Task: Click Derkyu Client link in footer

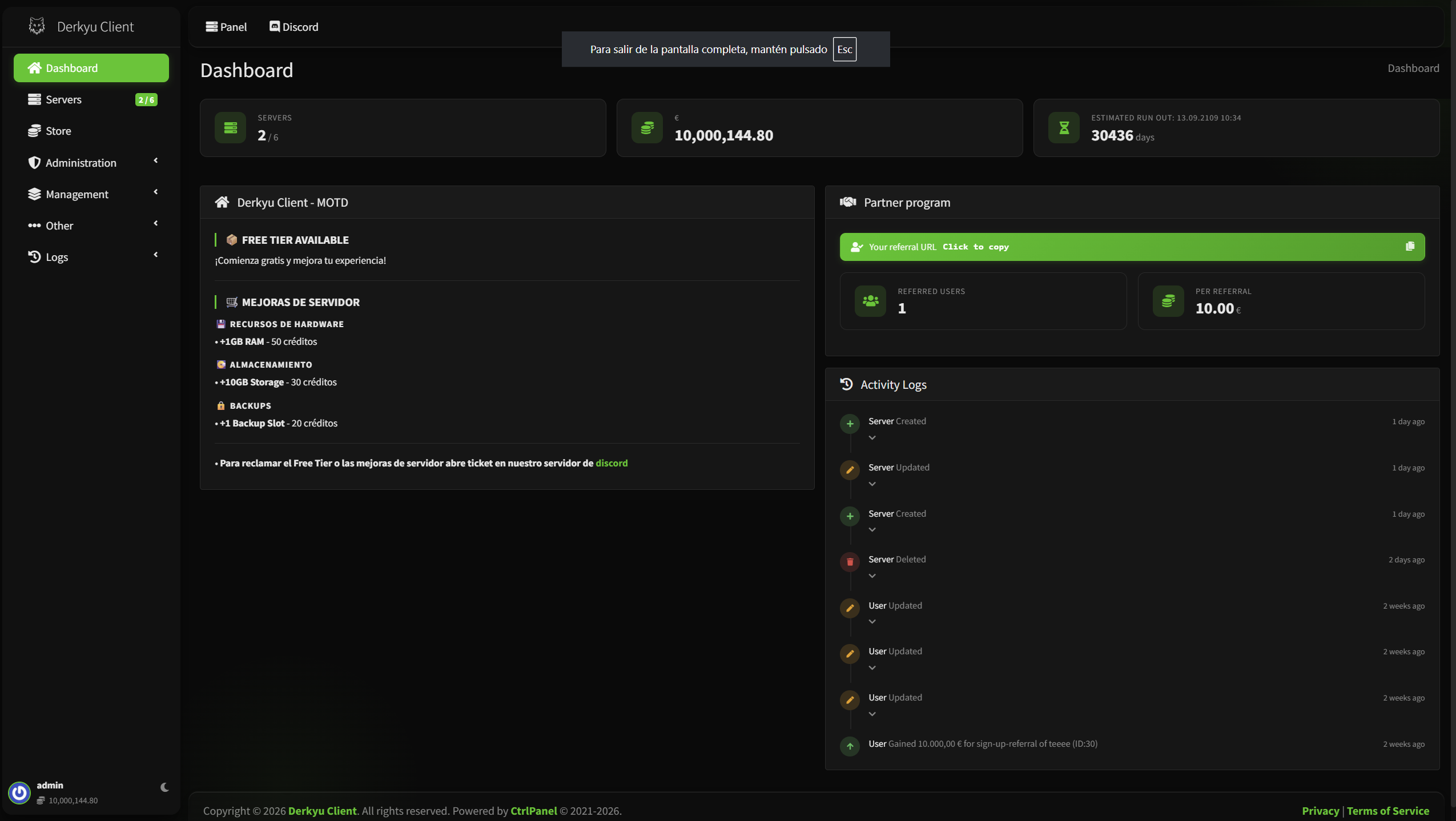Action: click(322, 811)
